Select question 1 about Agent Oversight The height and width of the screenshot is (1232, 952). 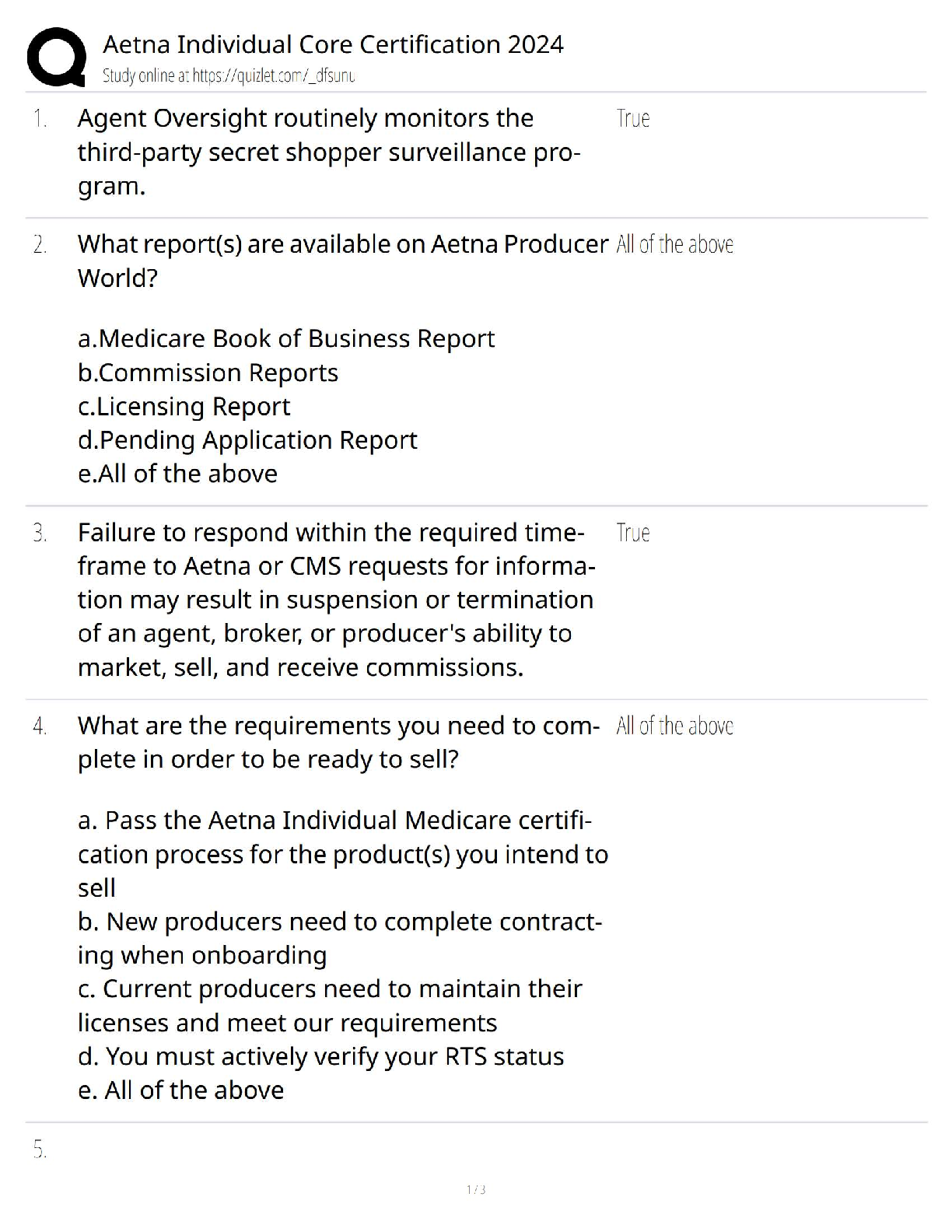coord(329,152)
